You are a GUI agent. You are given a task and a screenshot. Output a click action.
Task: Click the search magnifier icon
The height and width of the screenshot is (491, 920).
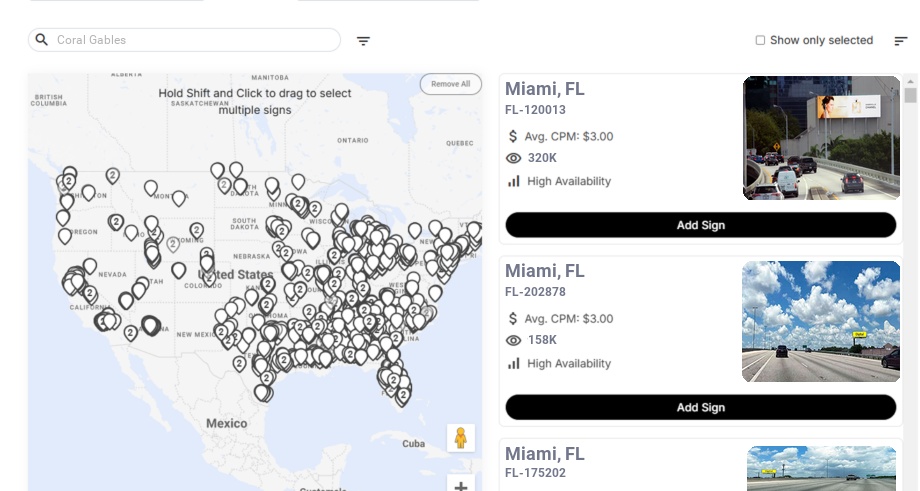[x=42, y=40]
